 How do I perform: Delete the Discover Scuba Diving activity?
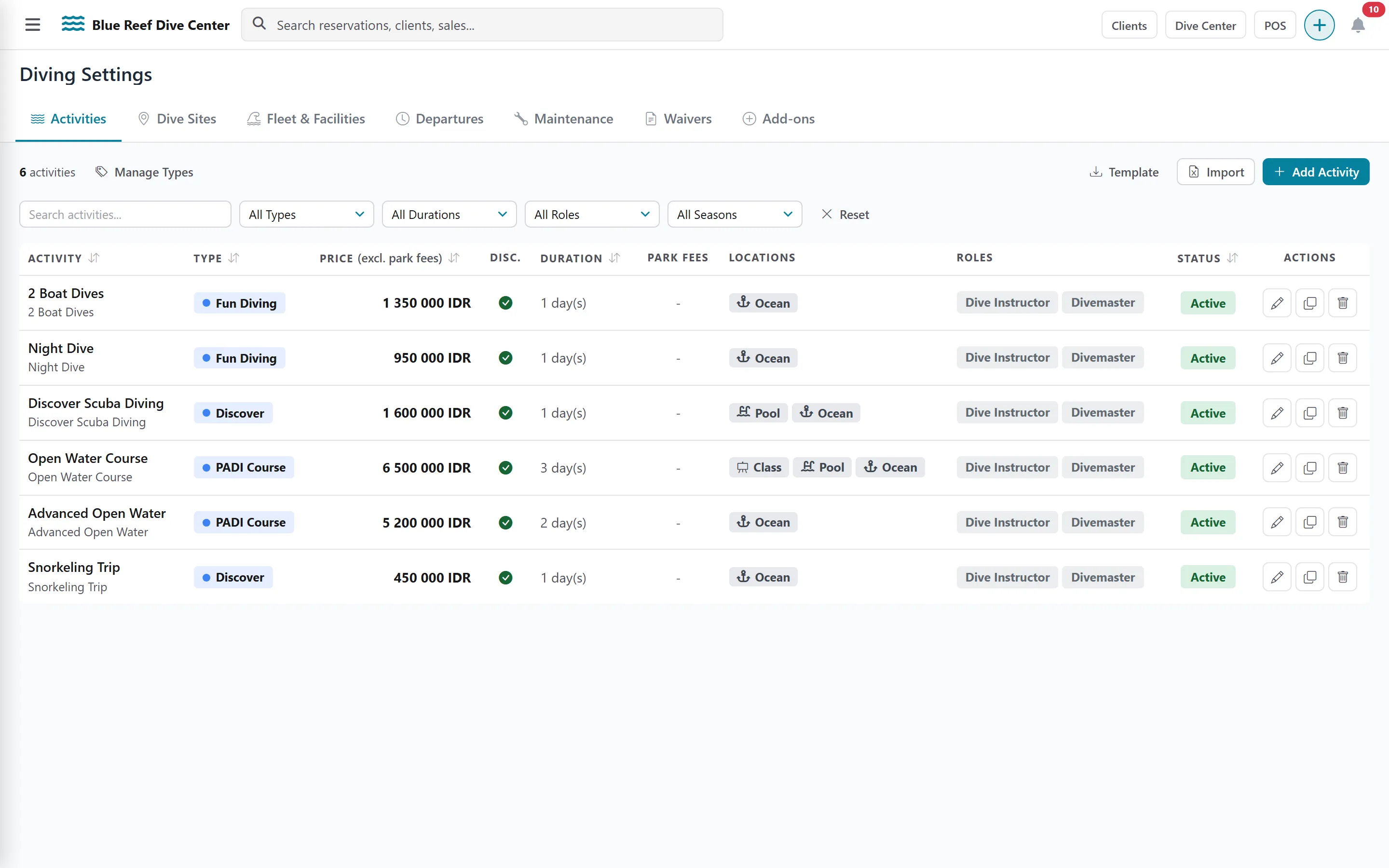coord(1343,413)
